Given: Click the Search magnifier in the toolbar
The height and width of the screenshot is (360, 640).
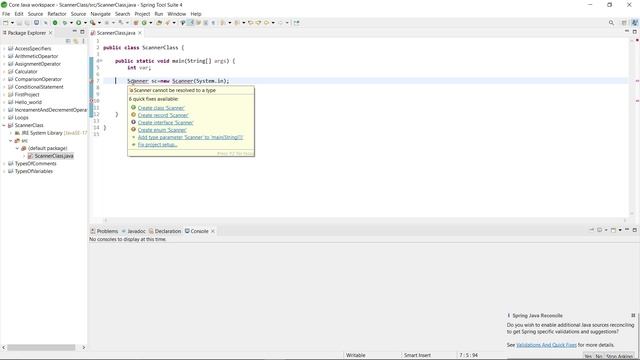Looking at the screenshot, I should click(611, 23).
